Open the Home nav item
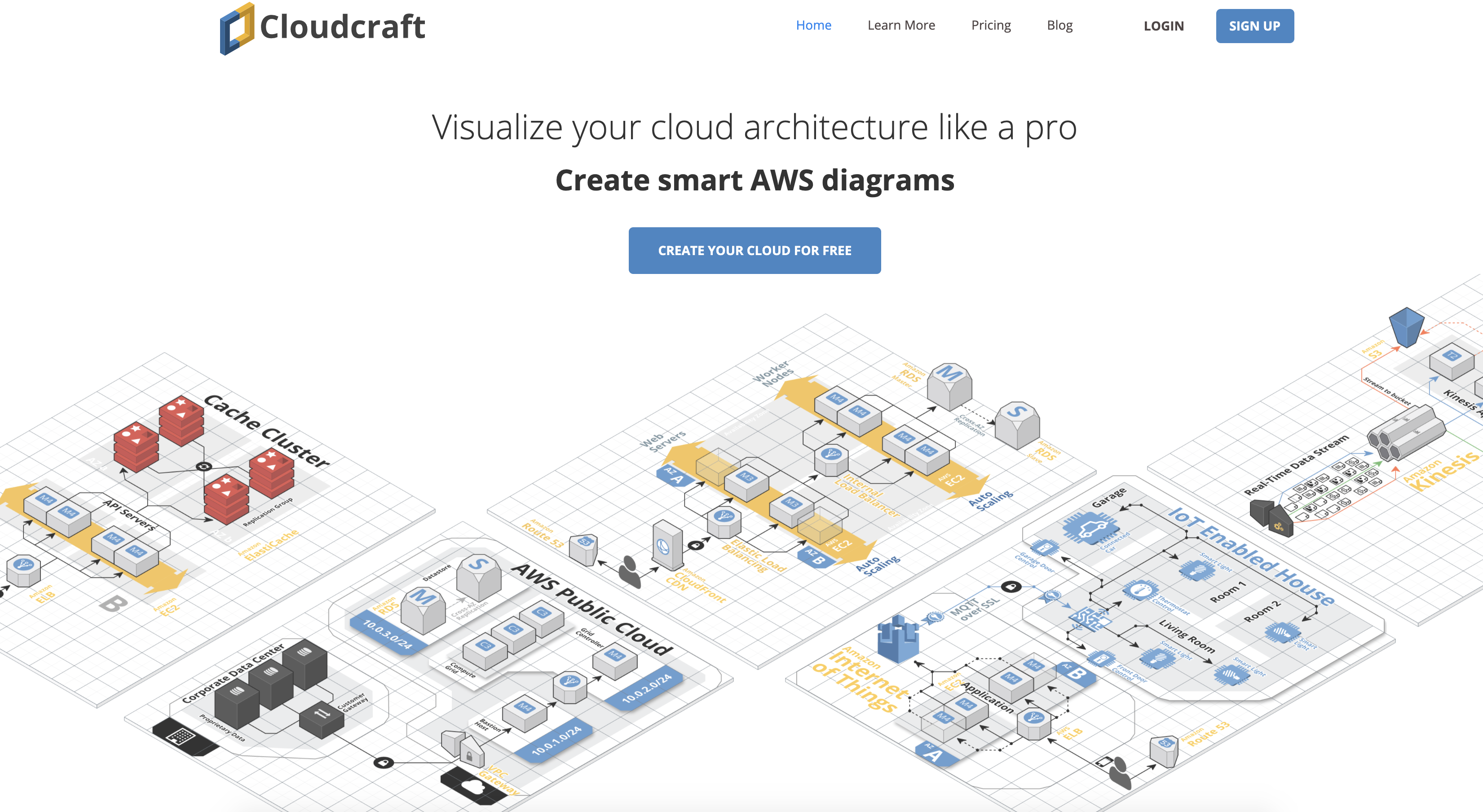 813,25
